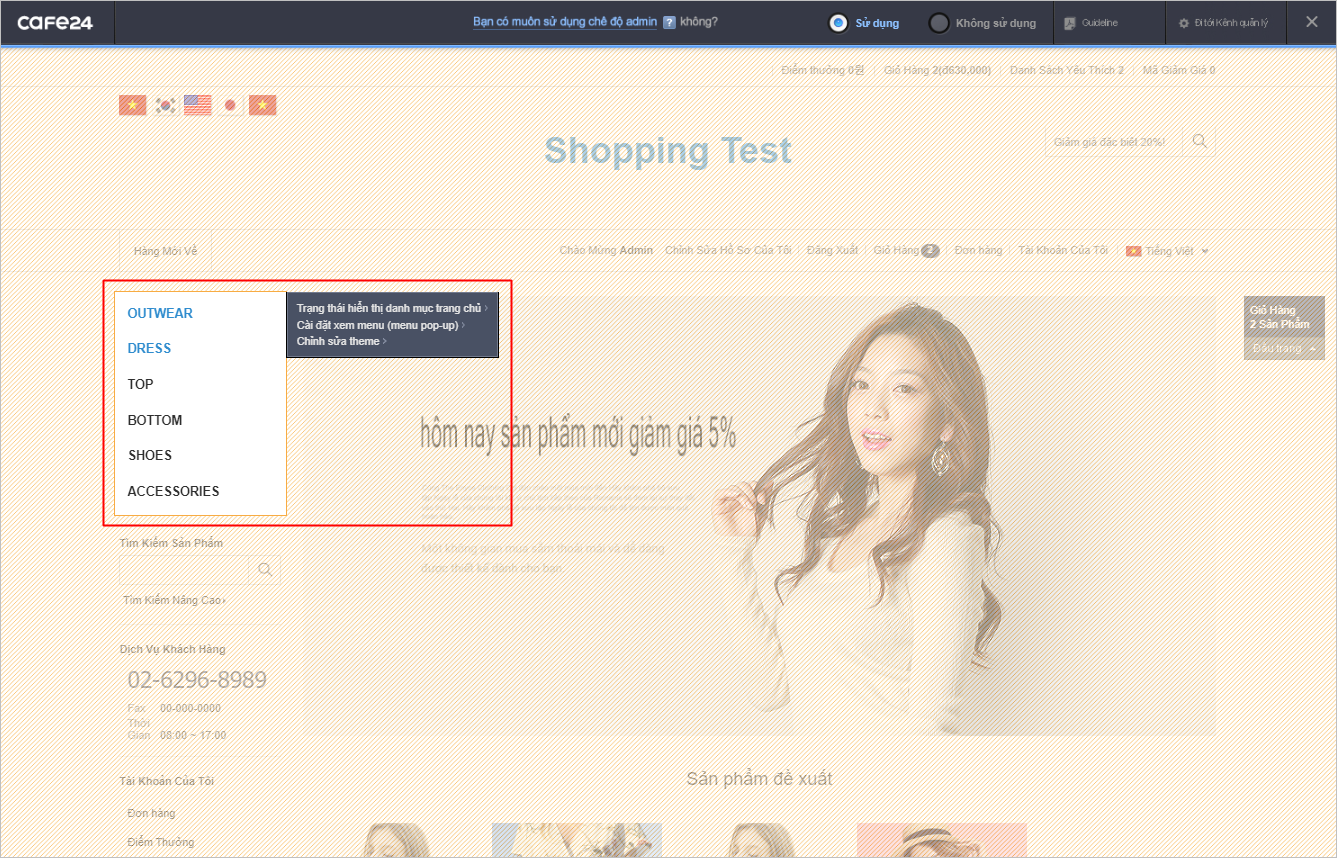1337x858 pixels.
Task: Click the 'Đăng Xuất' logout link
Action: pos(832,250)
